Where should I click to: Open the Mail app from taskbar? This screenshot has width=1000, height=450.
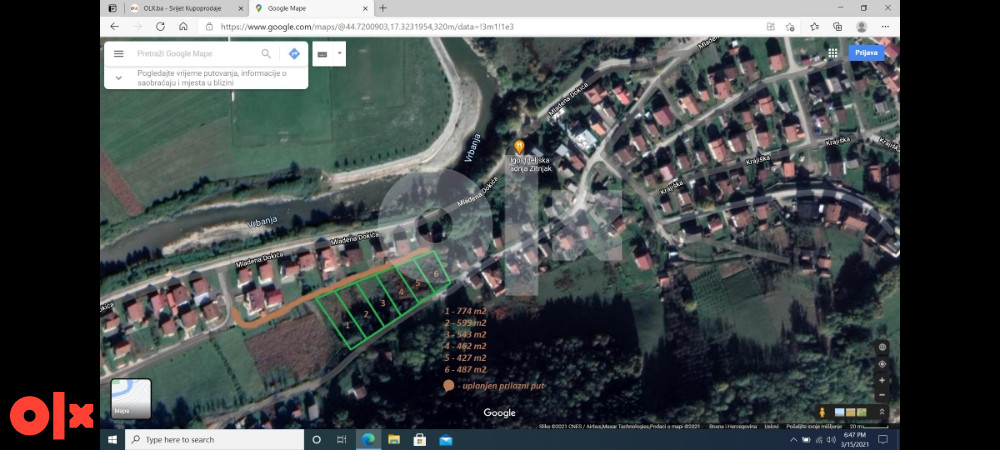(446, 440)
